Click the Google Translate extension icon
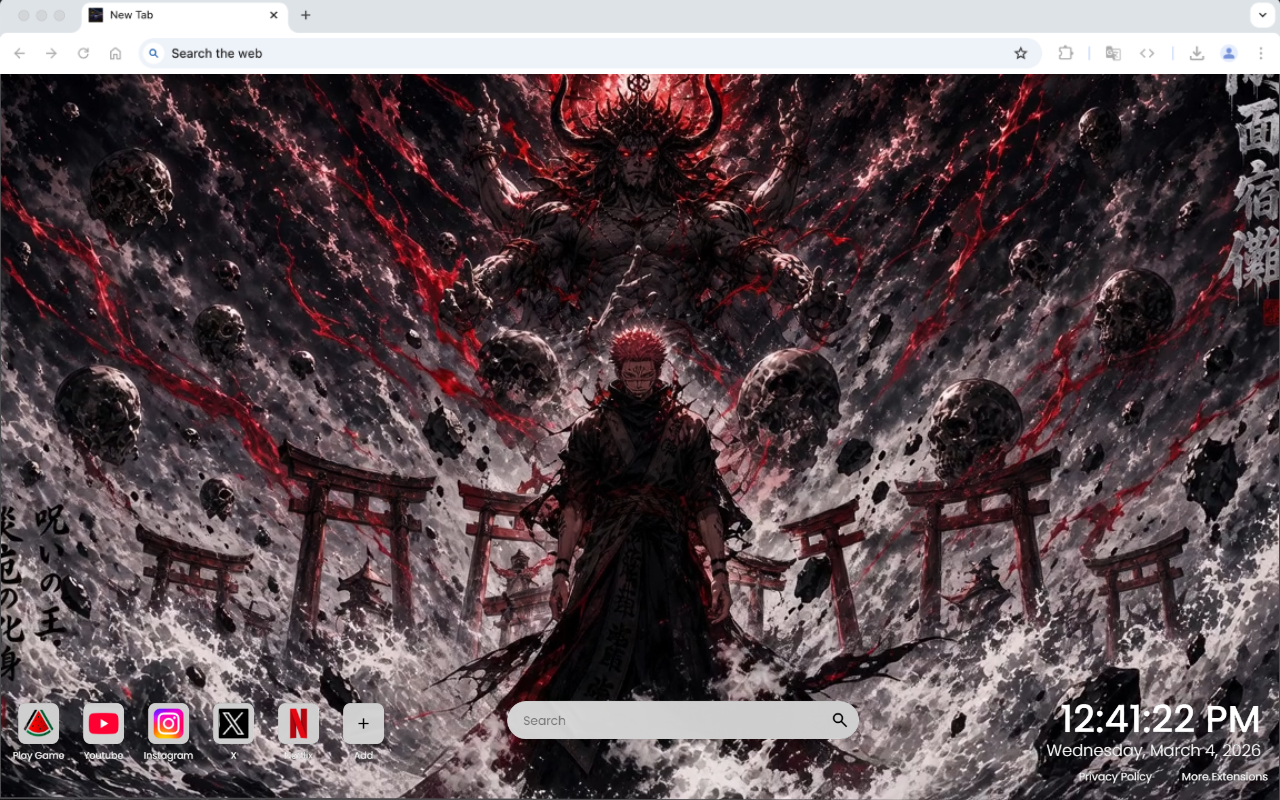1280x800 pixels. (1112, 53)
